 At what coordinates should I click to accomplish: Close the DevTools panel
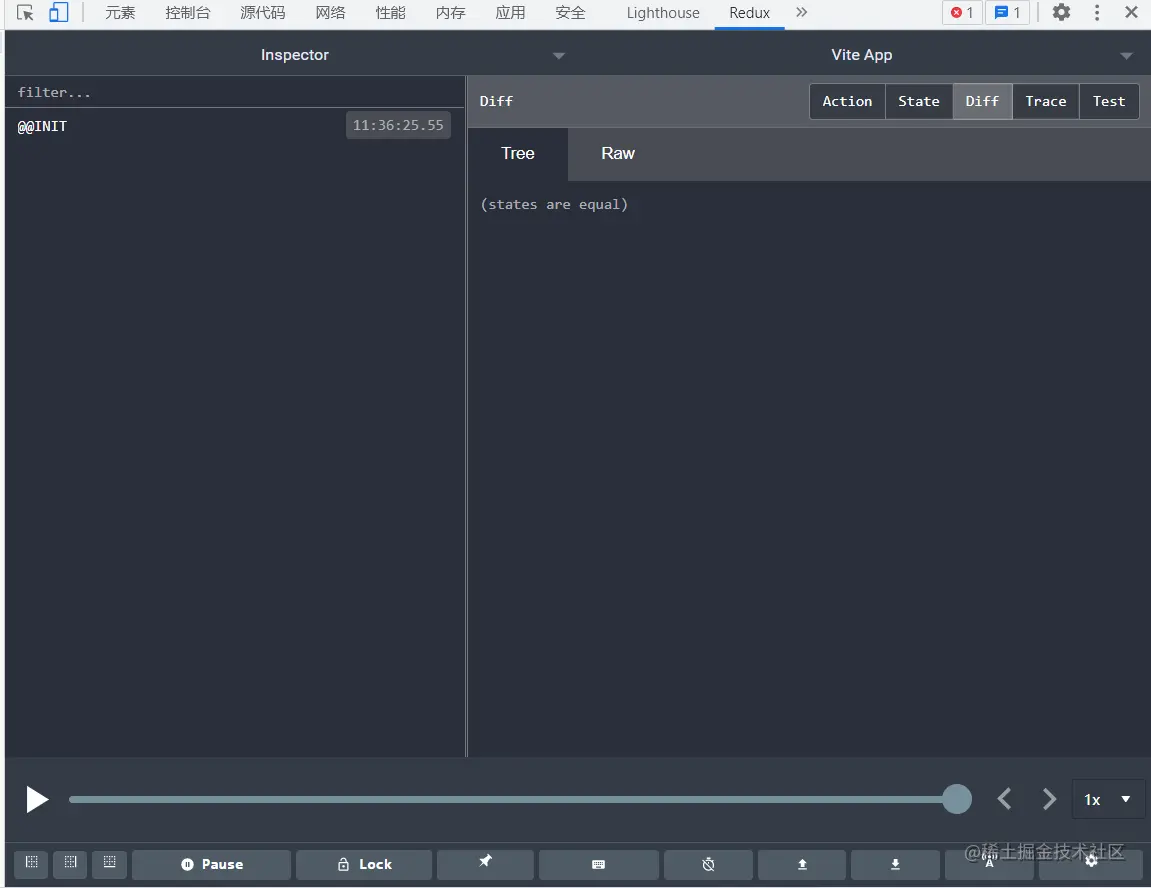coord(1131,12)
